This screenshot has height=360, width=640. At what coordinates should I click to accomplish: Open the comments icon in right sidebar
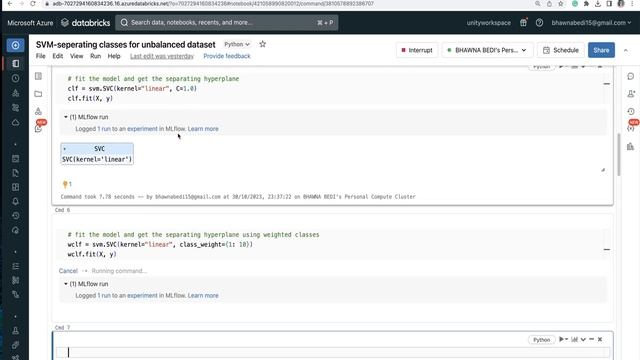pos(631,76)
